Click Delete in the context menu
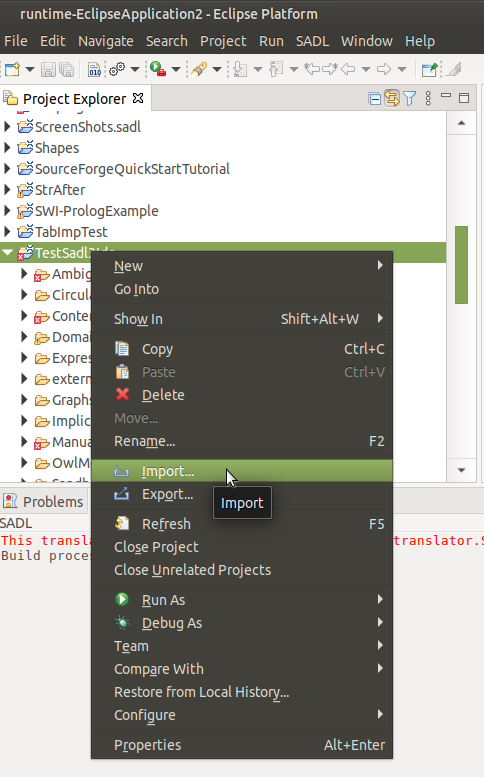 [242, 395]
